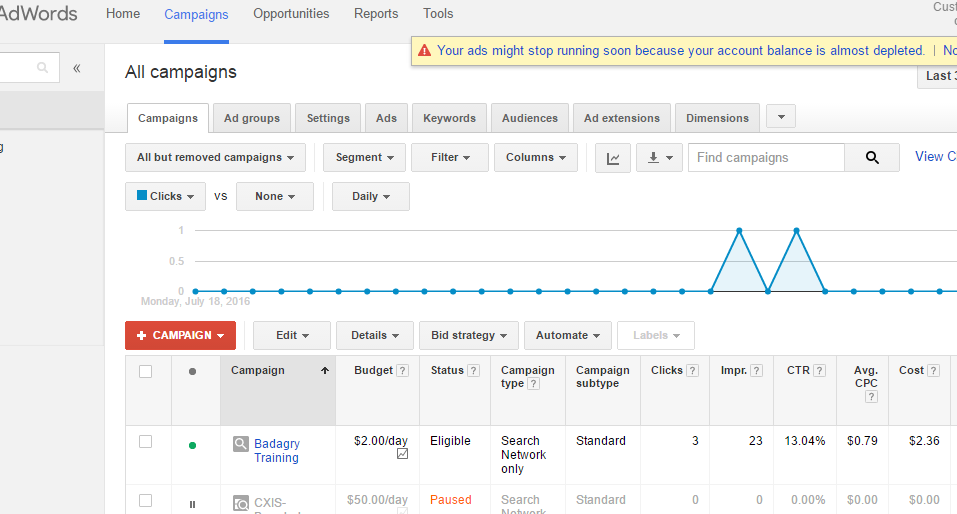Click the green status dot for Badagry Training
Screen dimensions: 957x514
[192, 445]
